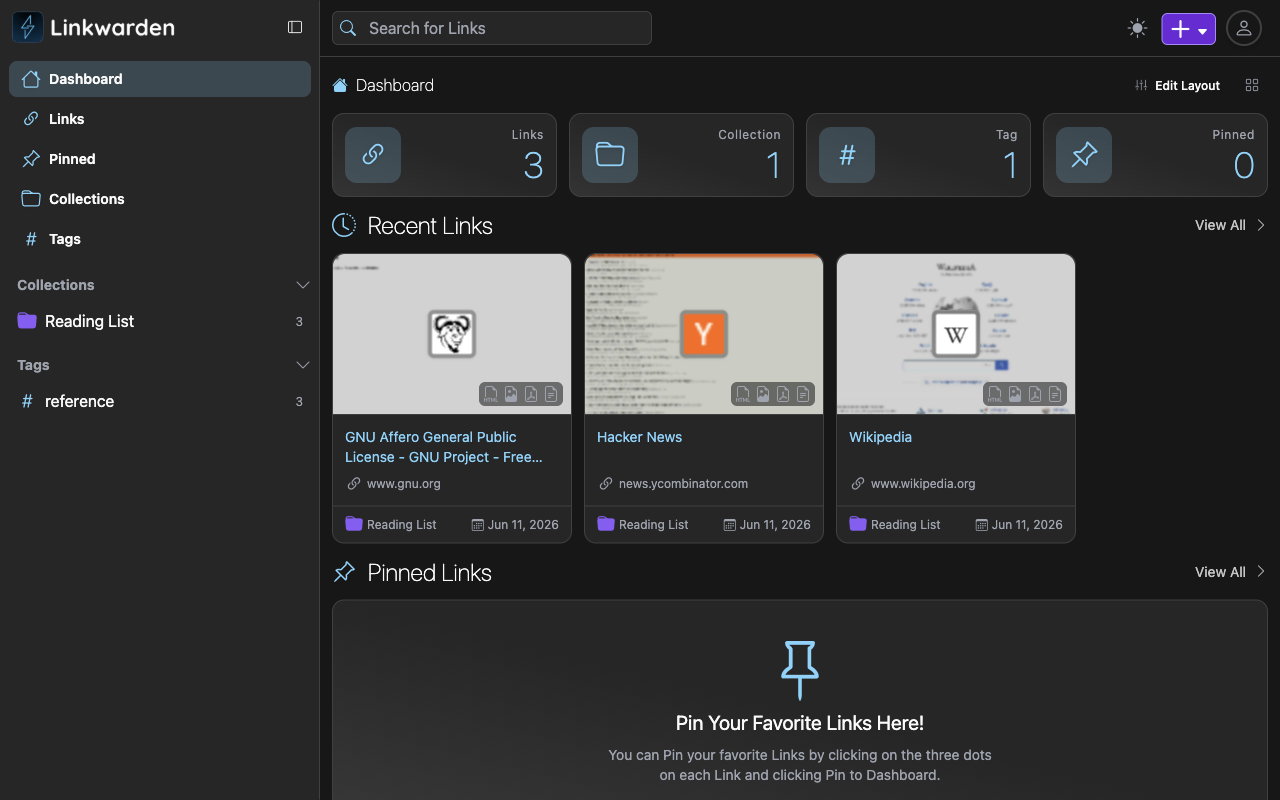The image size is (1280, 800).
Task: Open readable format on Hacker News card
Action: (803, 394)
